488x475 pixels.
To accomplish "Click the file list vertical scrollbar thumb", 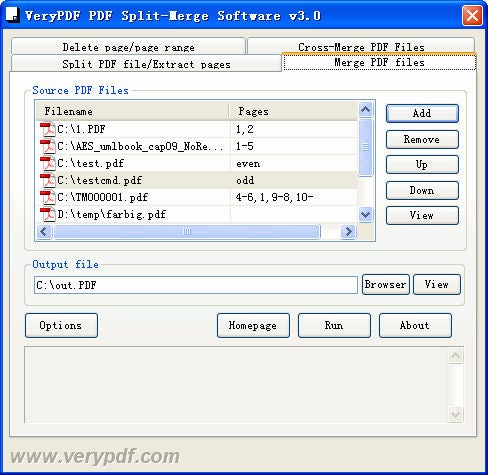I will click(366, 147).
